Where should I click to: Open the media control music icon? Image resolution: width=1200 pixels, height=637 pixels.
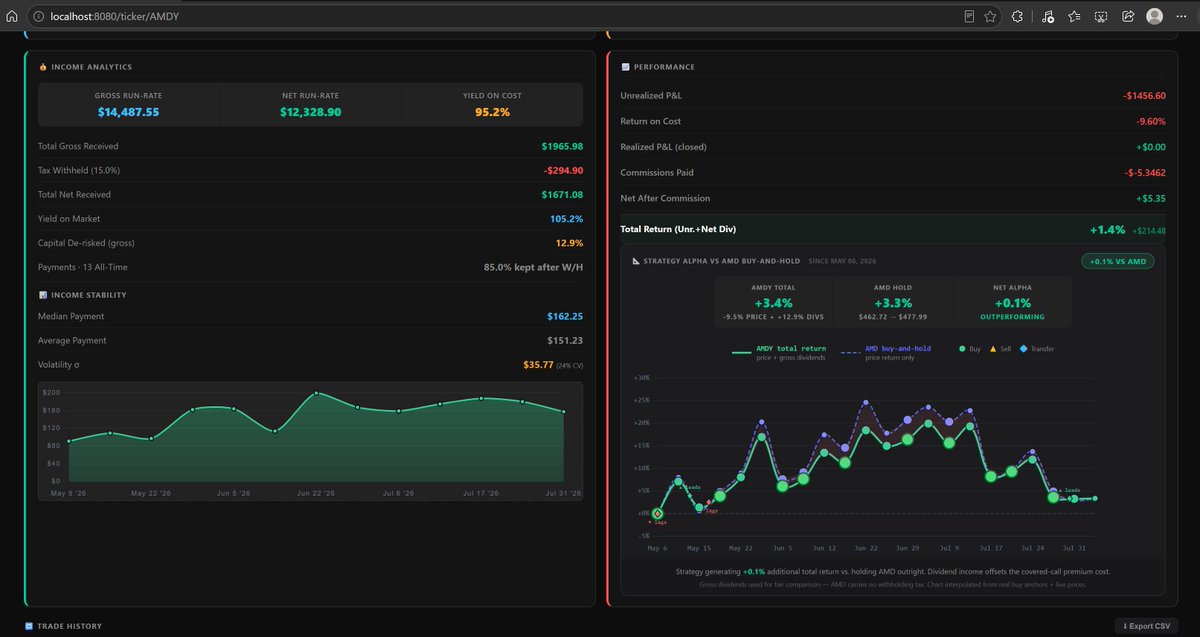pyautogui.click(x=1047, y=16)
